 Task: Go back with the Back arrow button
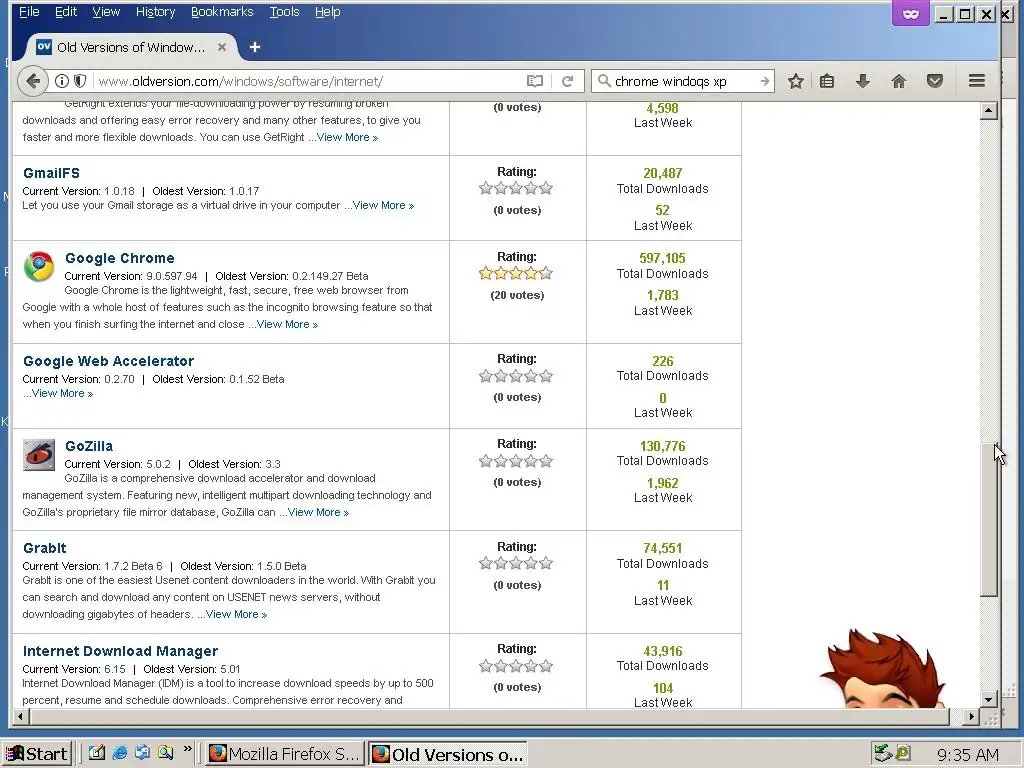pyautogui.click(x=32, y=81)
